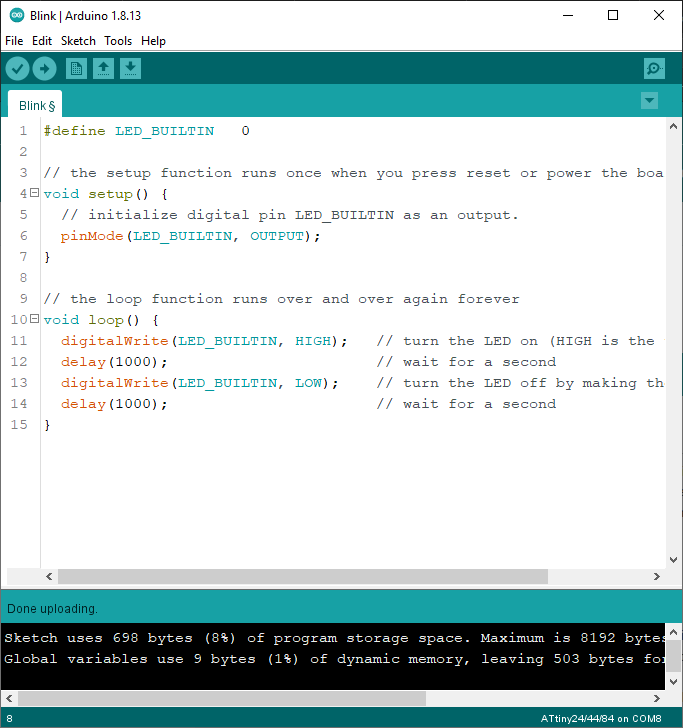Click 'delay(1000);' on line 12
The image size is (683, 728).
[114, 362]
